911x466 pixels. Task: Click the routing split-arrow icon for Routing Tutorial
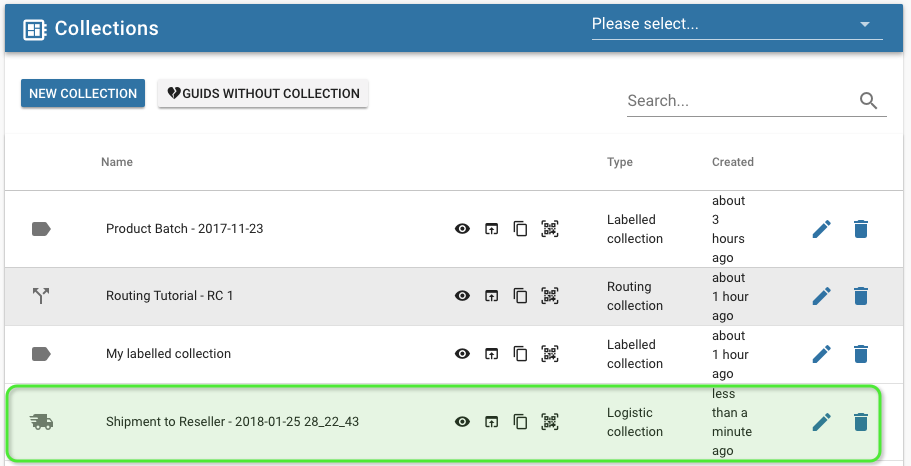(x=41, y=296)
